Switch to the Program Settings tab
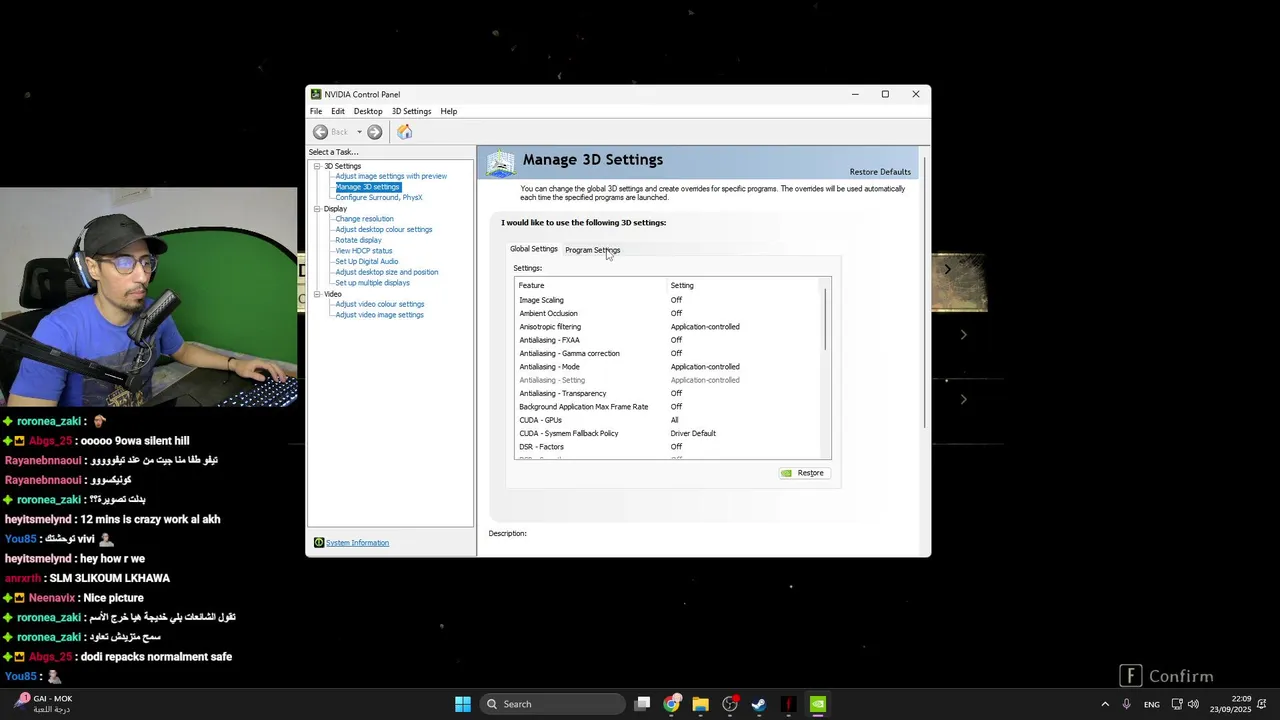This screenshot has width=1280, height=720. pyautogui.click(x=592, y=250)
